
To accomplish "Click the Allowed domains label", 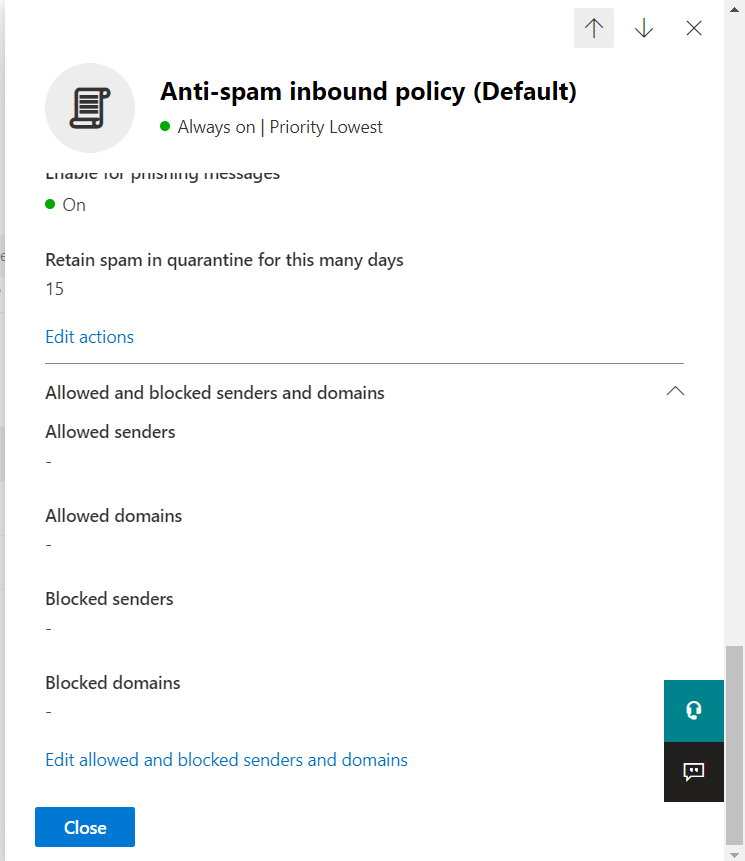I will (114, 516).
